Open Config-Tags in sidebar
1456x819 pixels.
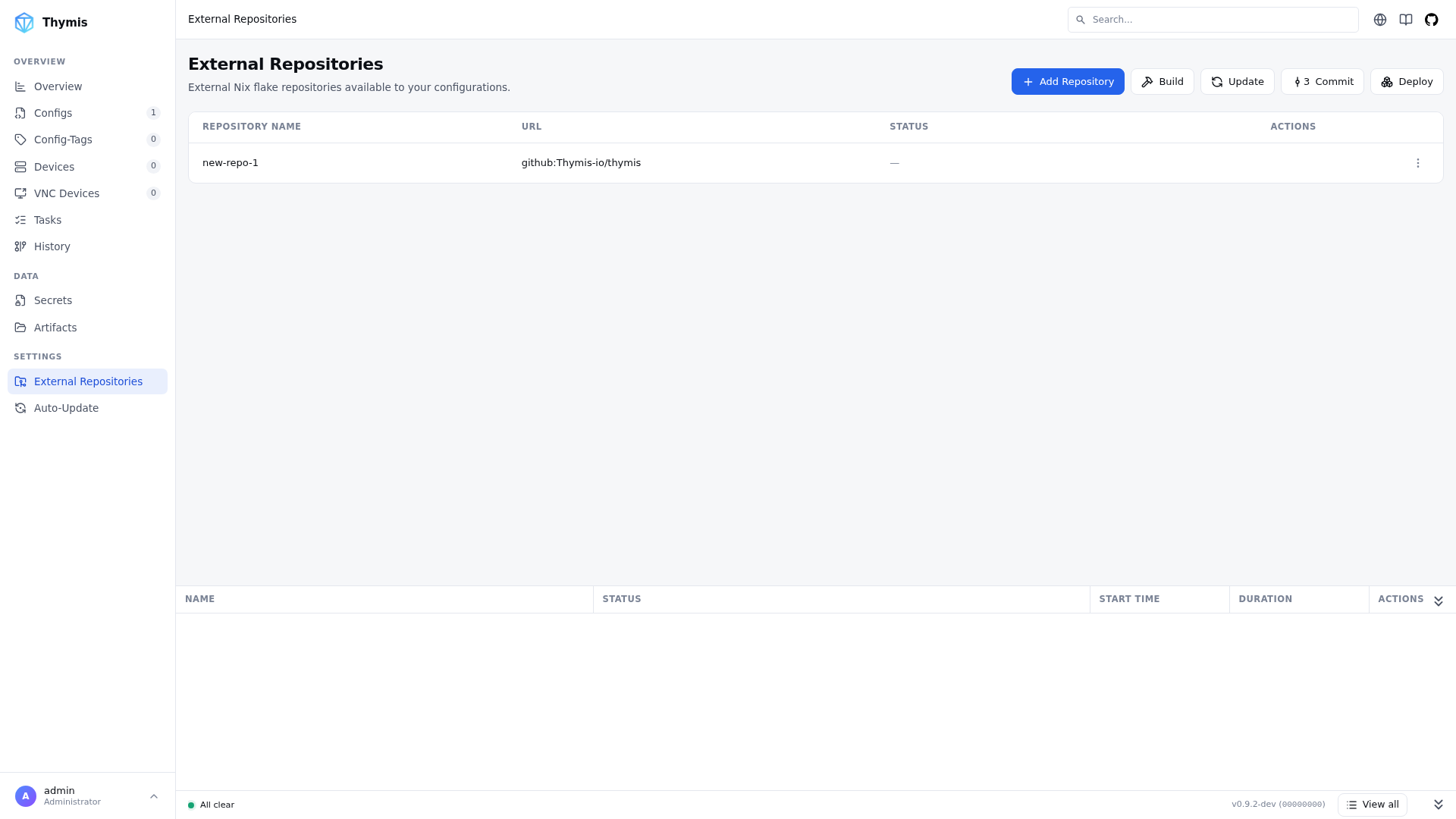[x=87, y=140]
